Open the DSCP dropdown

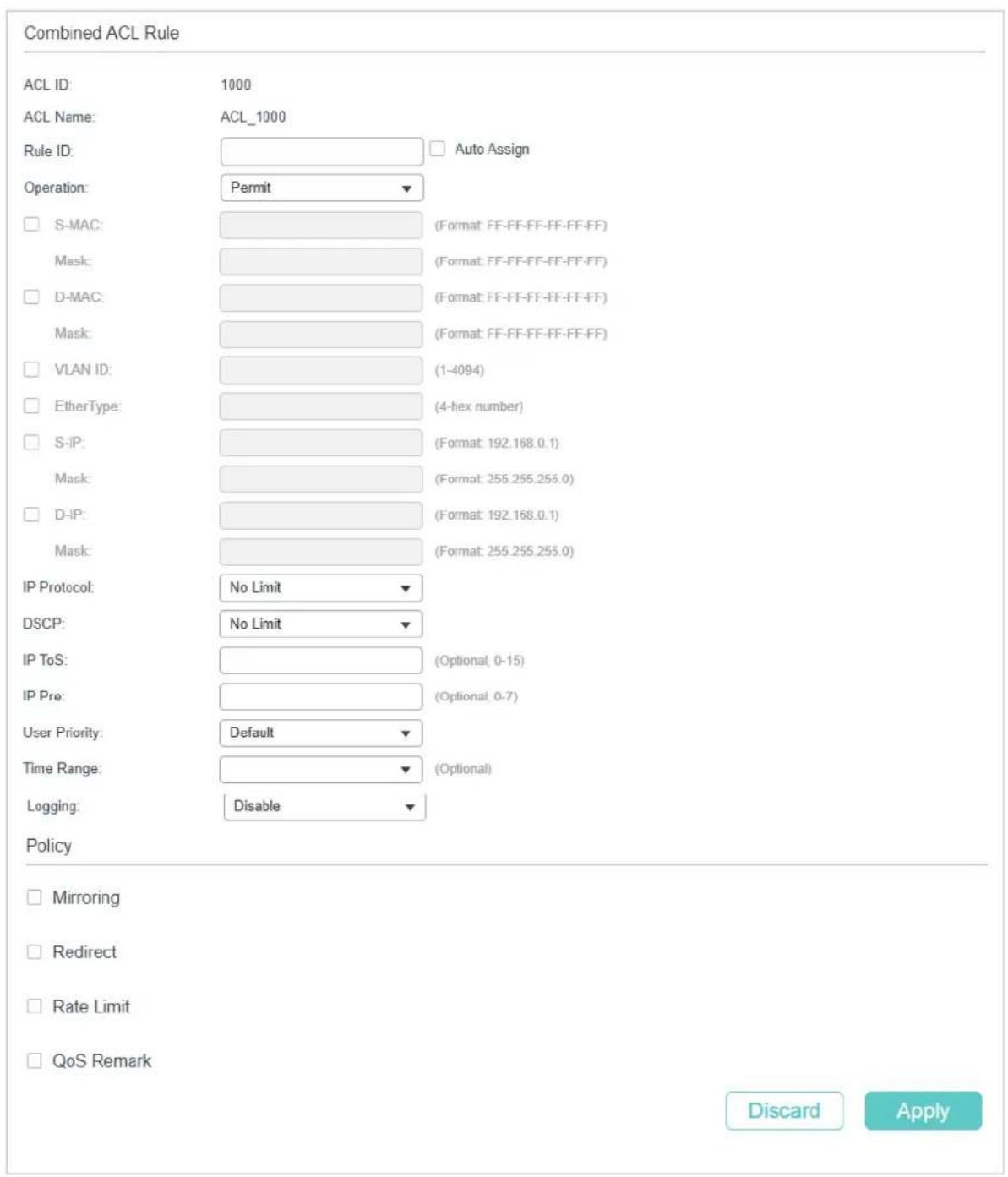(321, 624)
